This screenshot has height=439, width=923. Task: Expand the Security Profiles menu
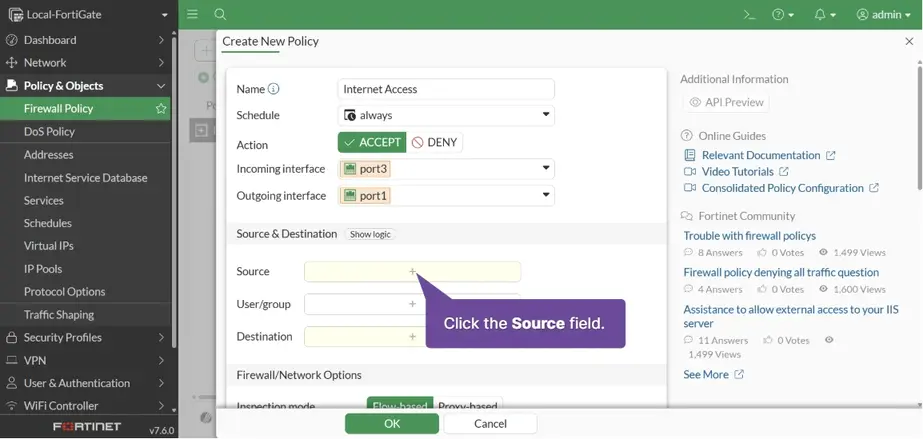85,338
